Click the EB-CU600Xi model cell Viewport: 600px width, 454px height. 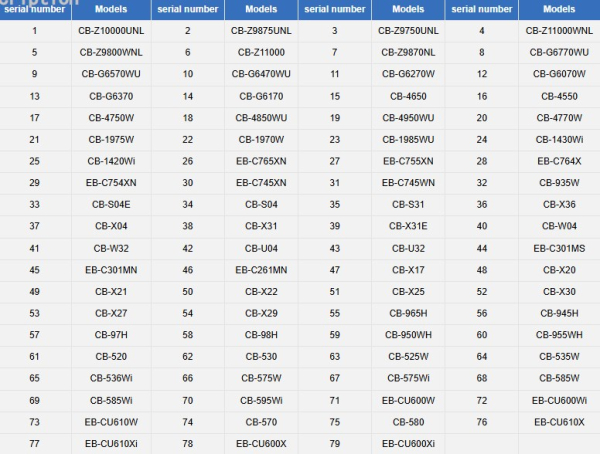click(x=408, y=443)
